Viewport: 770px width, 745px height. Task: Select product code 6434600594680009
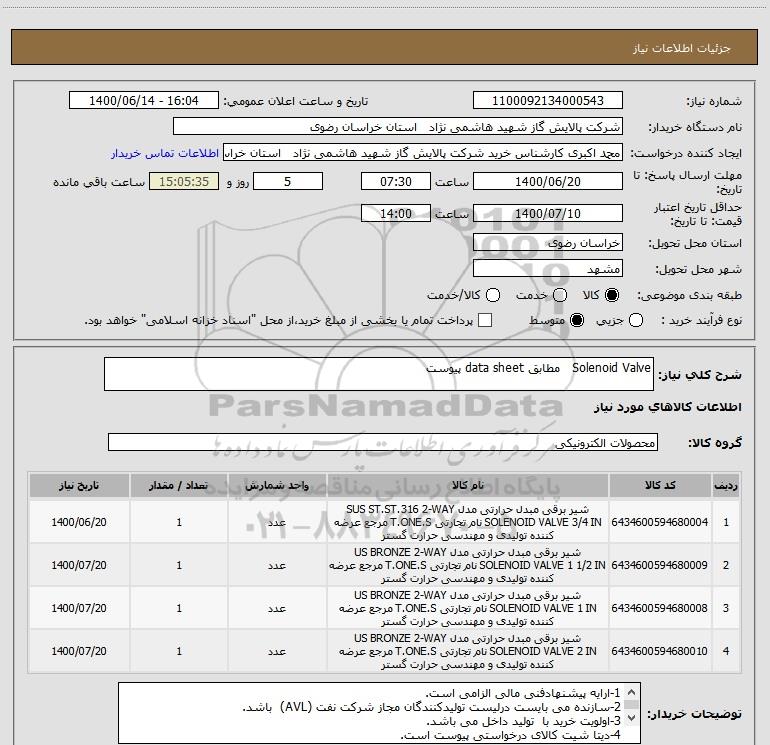click(660, 565)
